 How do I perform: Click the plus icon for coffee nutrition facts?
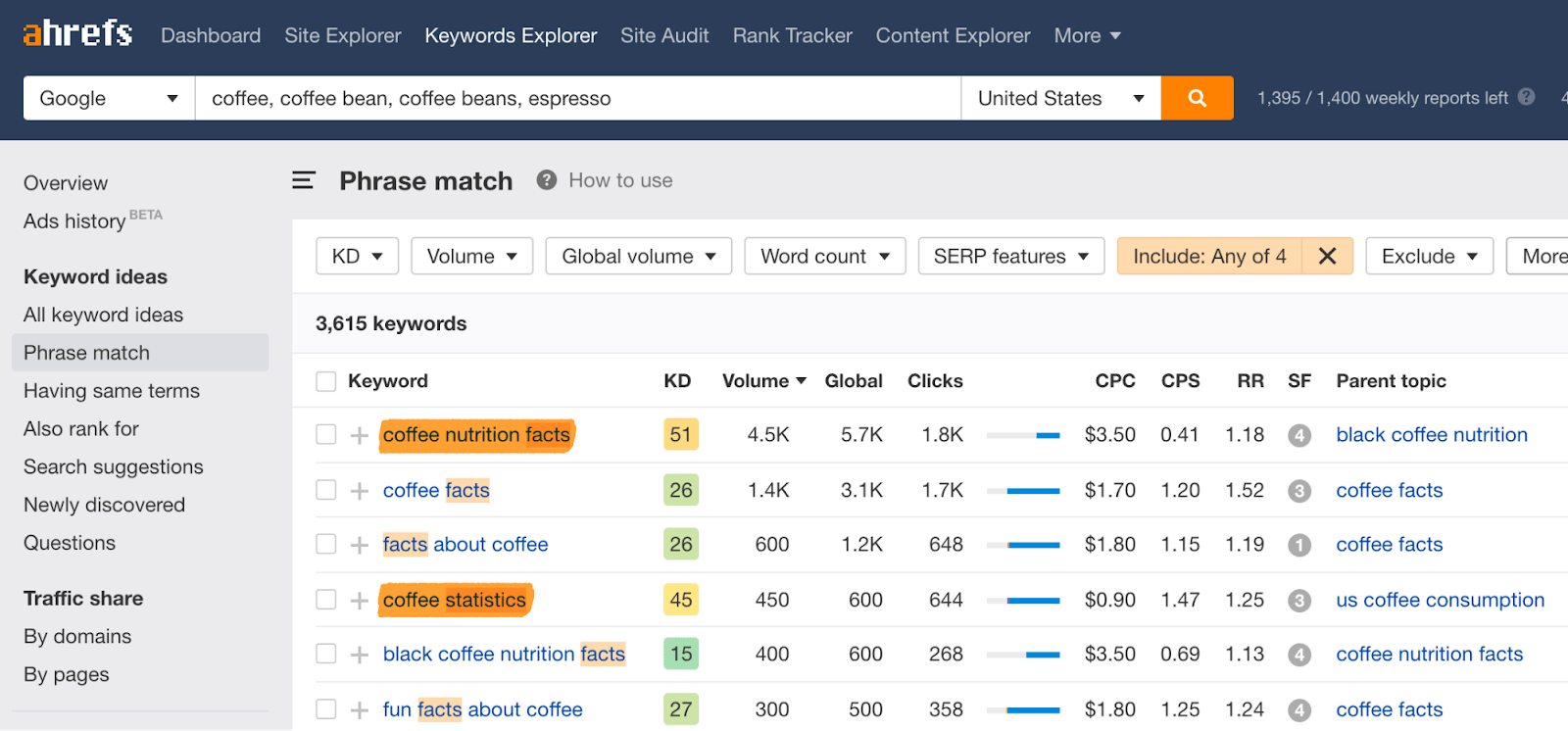(x=360, y=435)
